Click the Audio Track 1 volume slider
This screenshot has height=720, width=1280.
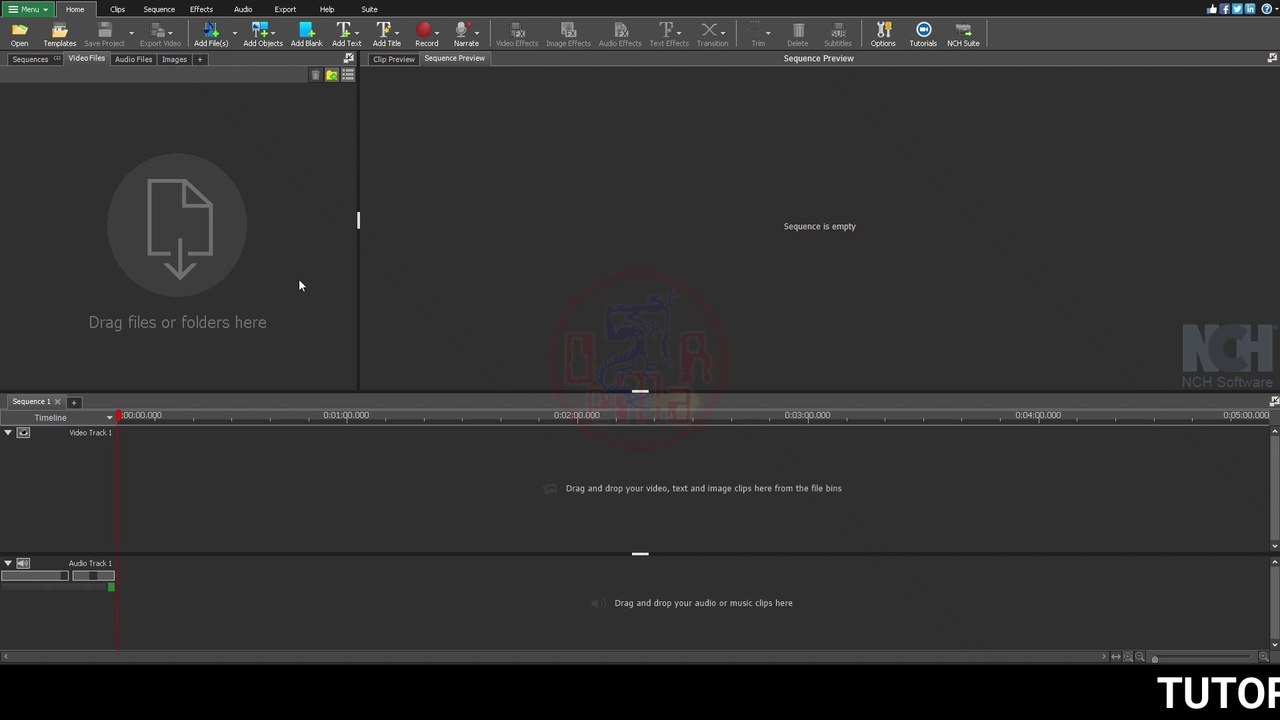[x=34, y=576]
